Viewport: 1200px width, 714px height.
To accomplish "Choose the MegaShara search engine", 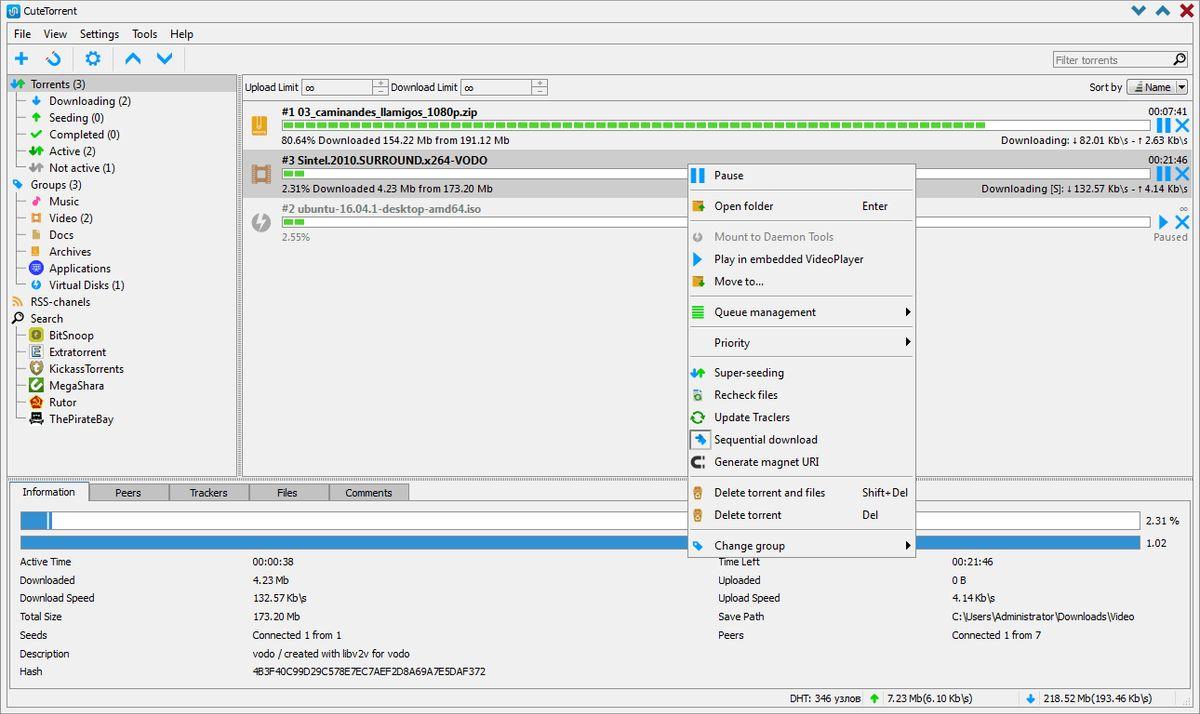I will [77, 386].
